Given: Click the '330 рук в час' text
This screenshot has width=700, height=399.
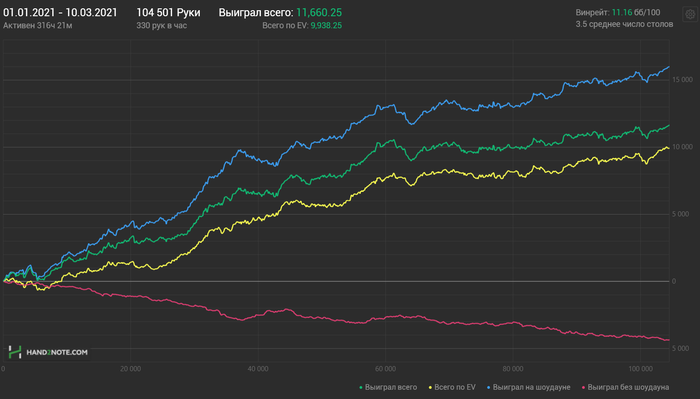Looking at the screenshot, I should click(x=162, y=25).
